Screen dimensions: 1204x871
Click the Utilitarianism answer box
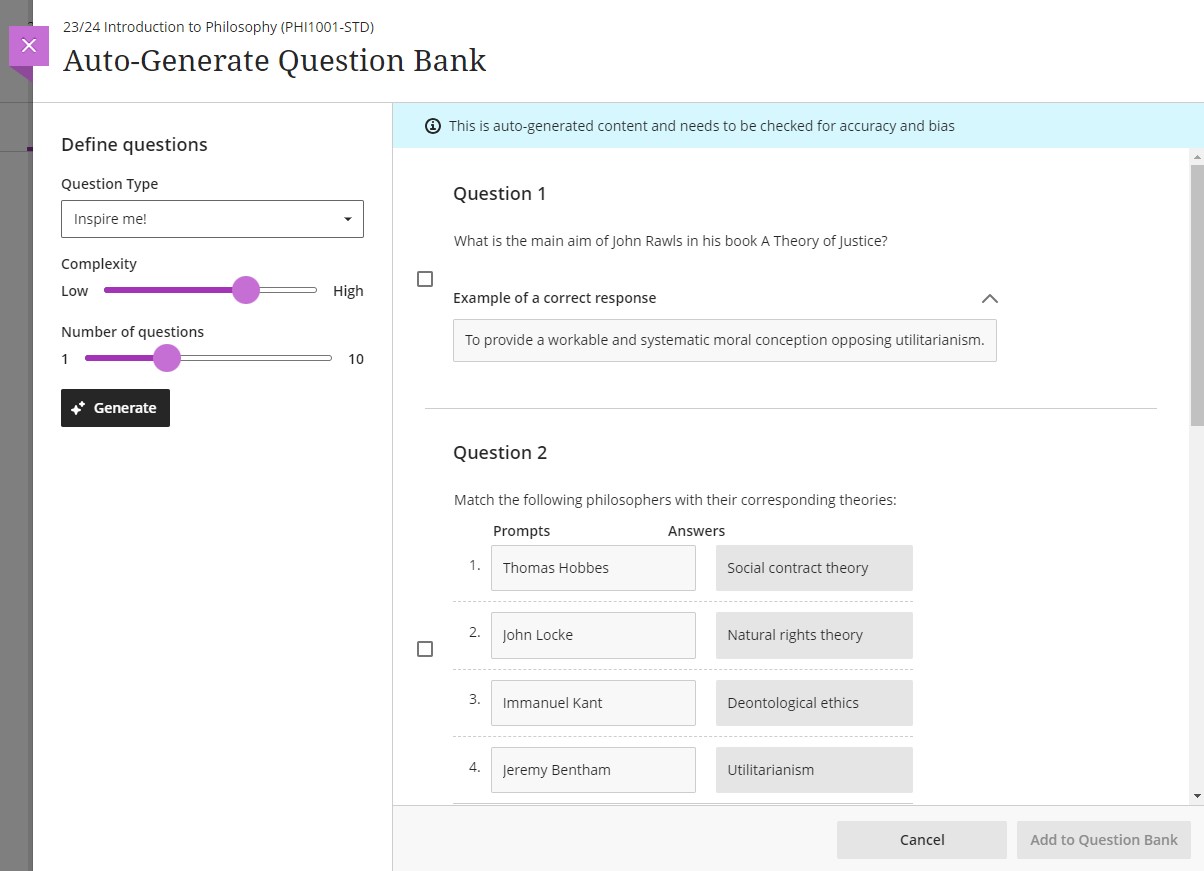click(x=813, y=769)
